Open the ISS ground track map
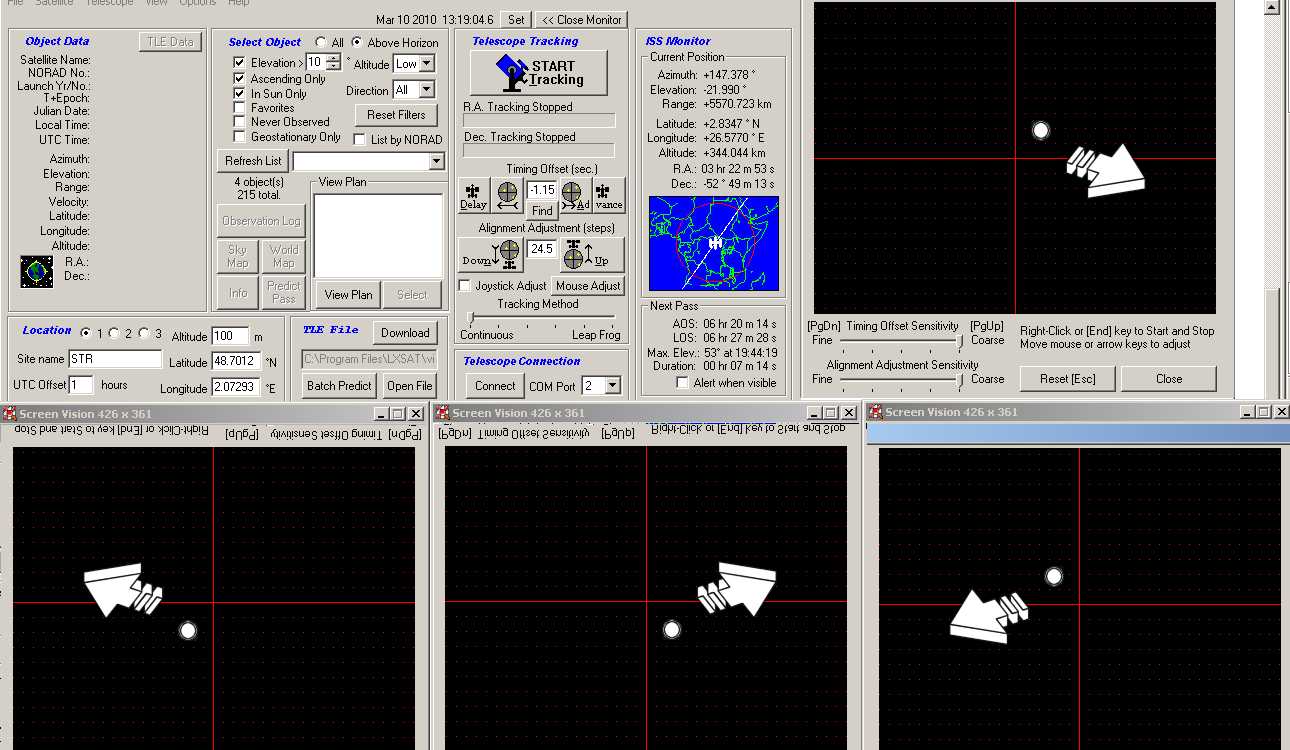Screen dimensions: 1290x750 [714, 243]
